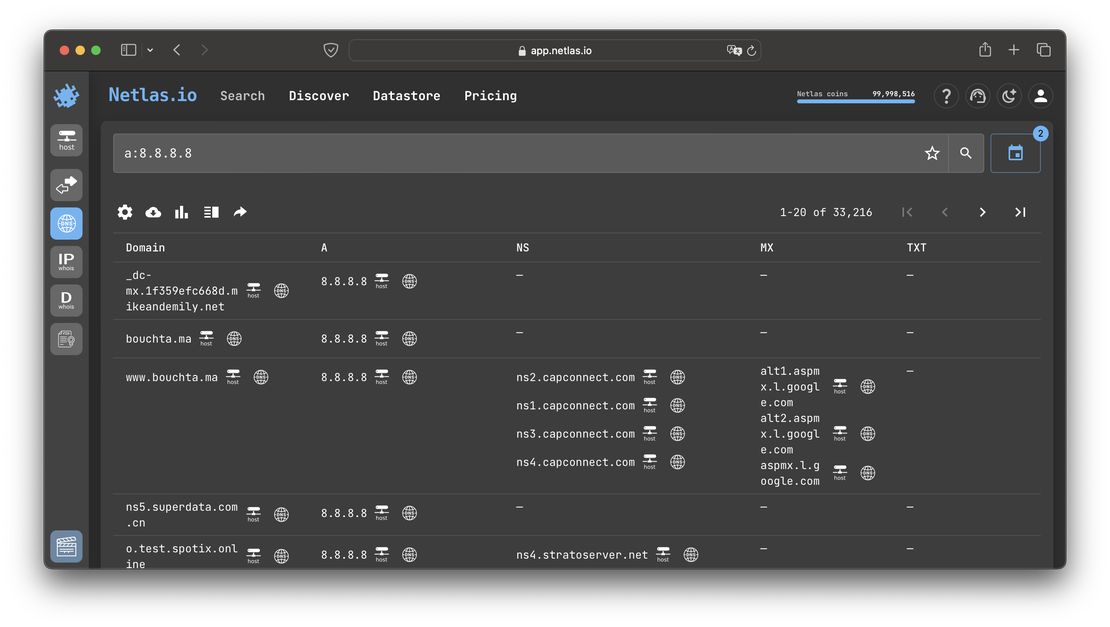The image size is (1110, 627).
Task: Open the statistics bar chart icon
Action: [181, 212]
